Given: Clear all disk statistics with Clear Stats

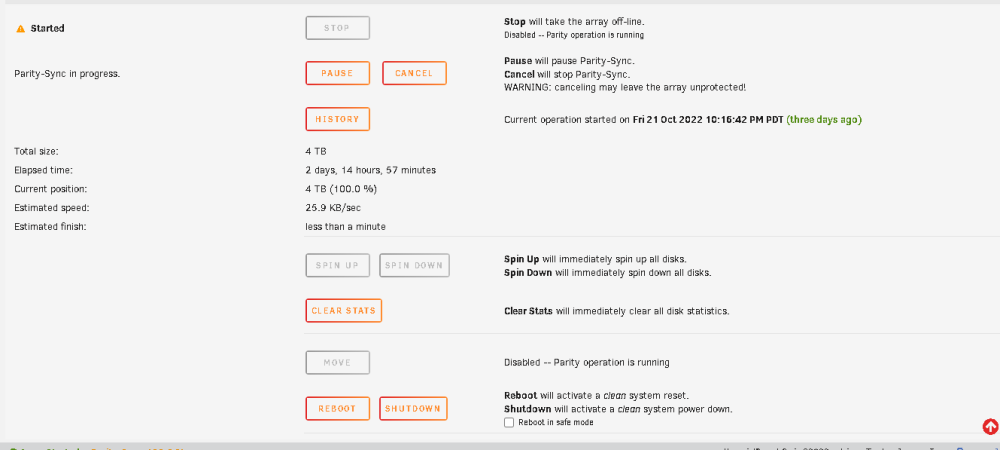Looking at the screenshot, I should [343, 311].
